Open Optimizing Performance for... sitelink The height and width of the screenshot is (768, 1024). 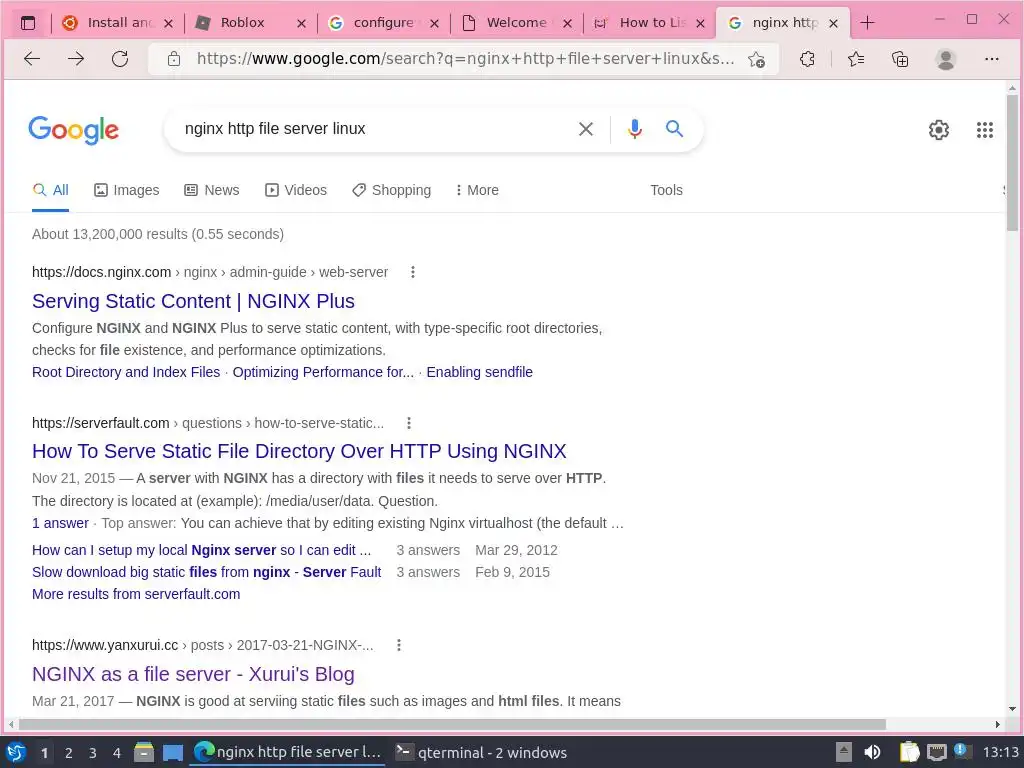(323, 372)
